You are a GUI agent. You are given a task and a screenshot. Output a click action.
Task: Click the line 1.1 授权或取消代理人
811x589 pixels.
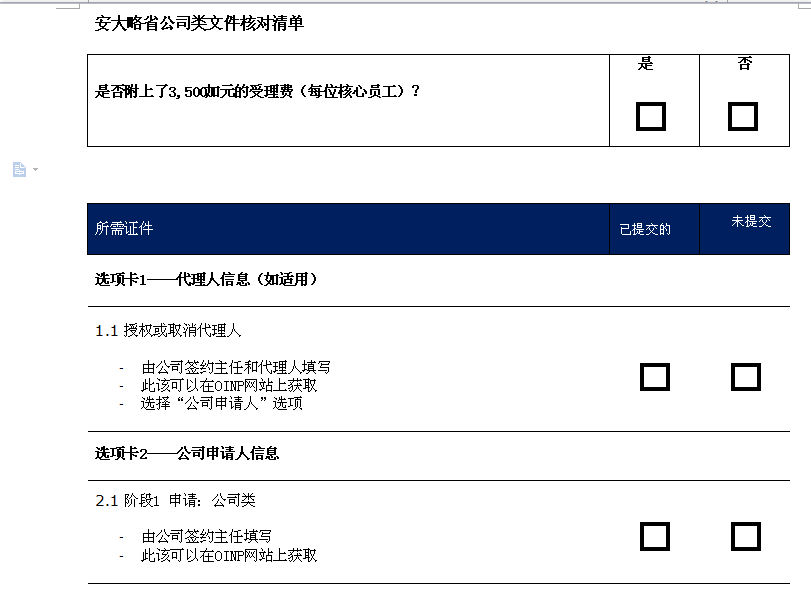click(168, 330)
